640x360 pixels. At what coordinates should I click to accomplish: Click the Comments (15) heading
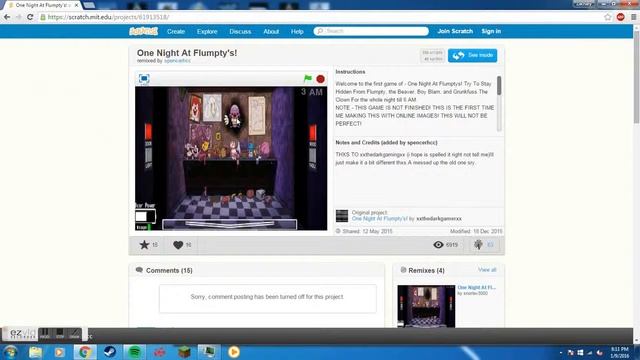[x=169, y=271]
